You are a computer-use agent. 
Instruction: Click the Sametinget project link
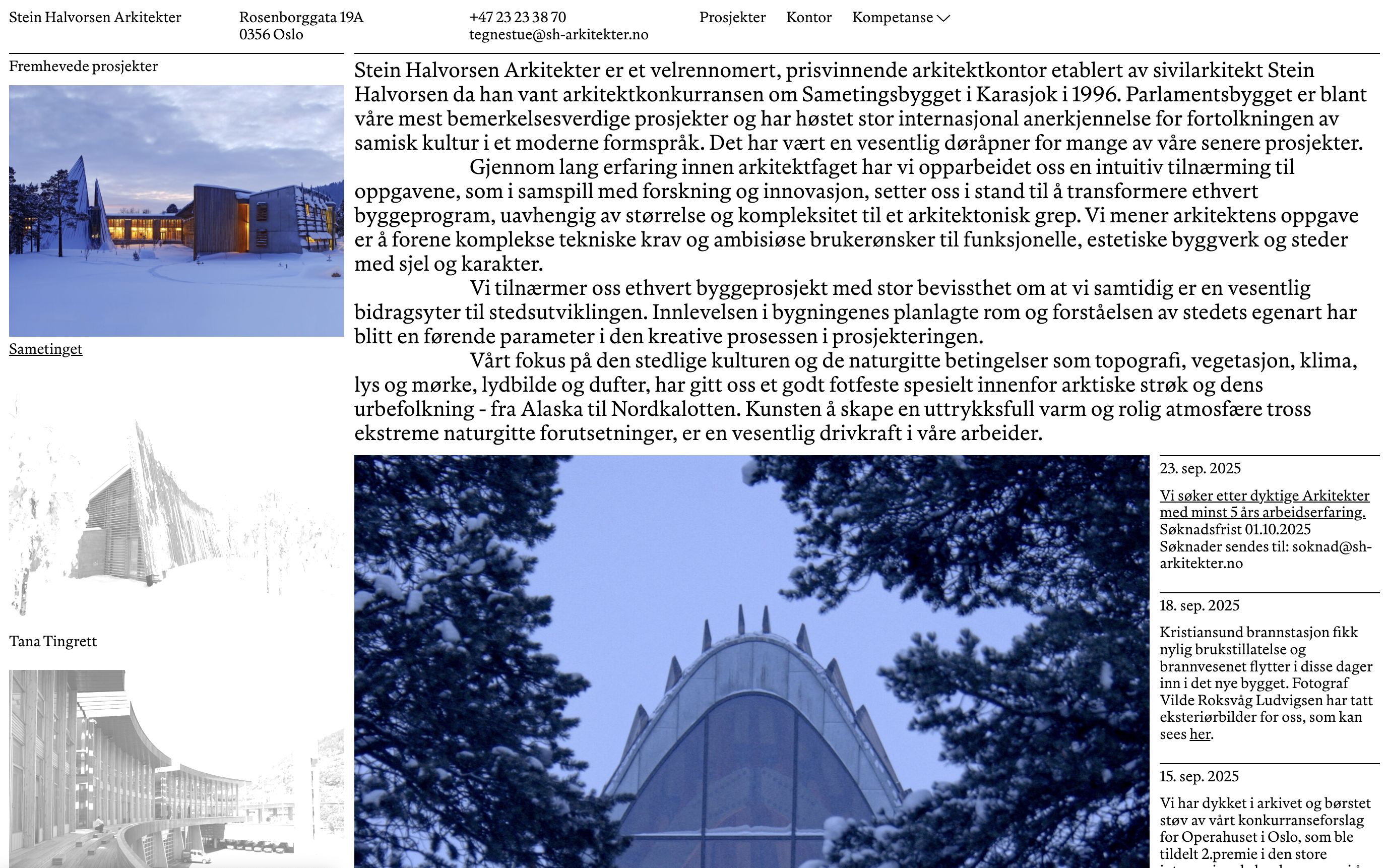click(45, 349)
